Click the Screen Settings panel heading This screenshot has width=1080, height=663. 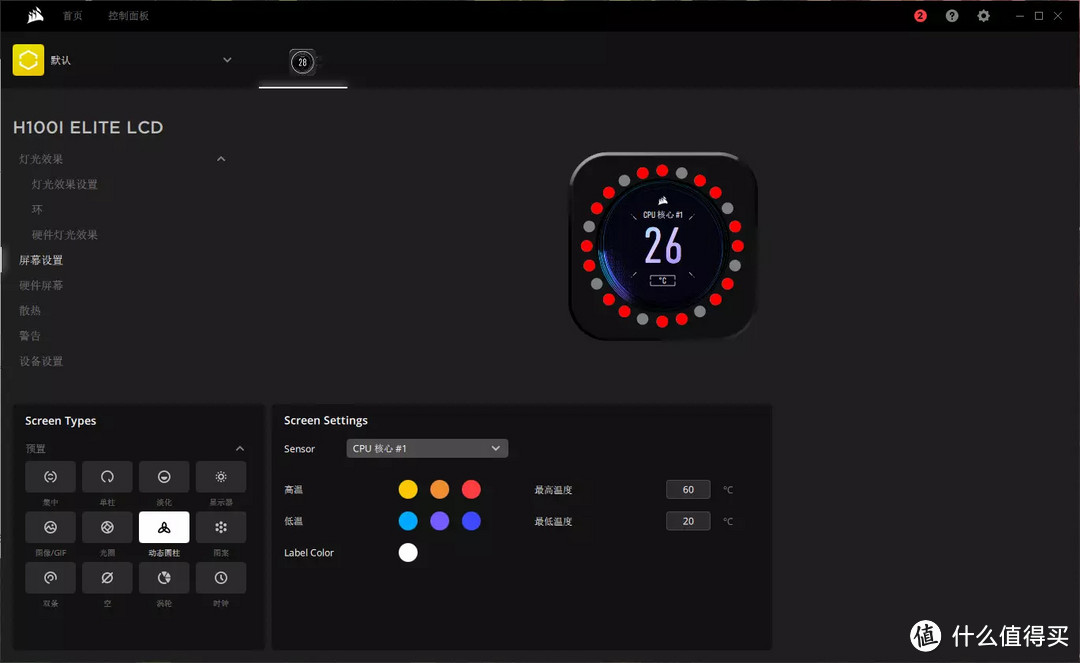point(326,420)
